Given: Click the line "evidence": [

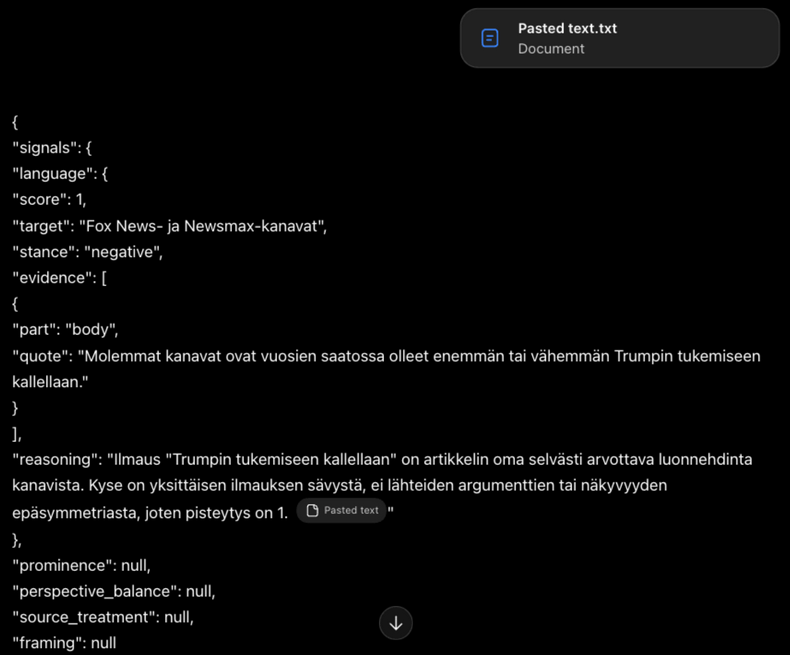Looking at the screenshot, I should [59, 278].
